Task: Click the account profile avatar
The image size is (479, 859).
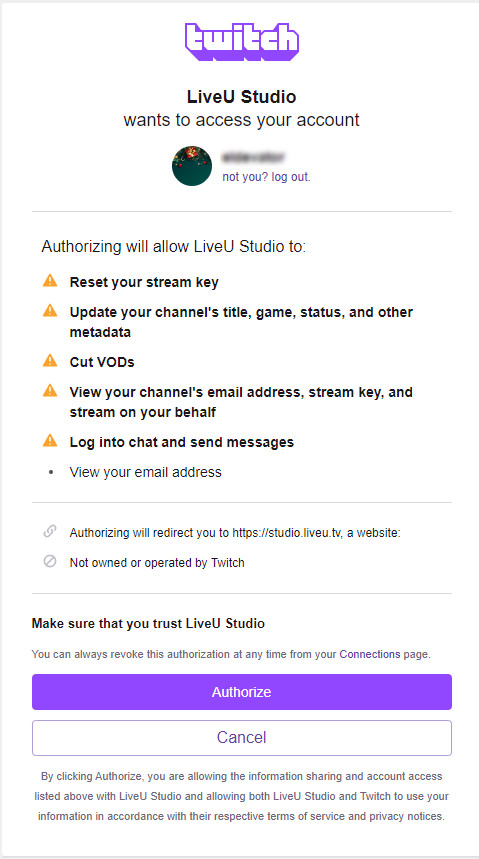Action: 192,166
